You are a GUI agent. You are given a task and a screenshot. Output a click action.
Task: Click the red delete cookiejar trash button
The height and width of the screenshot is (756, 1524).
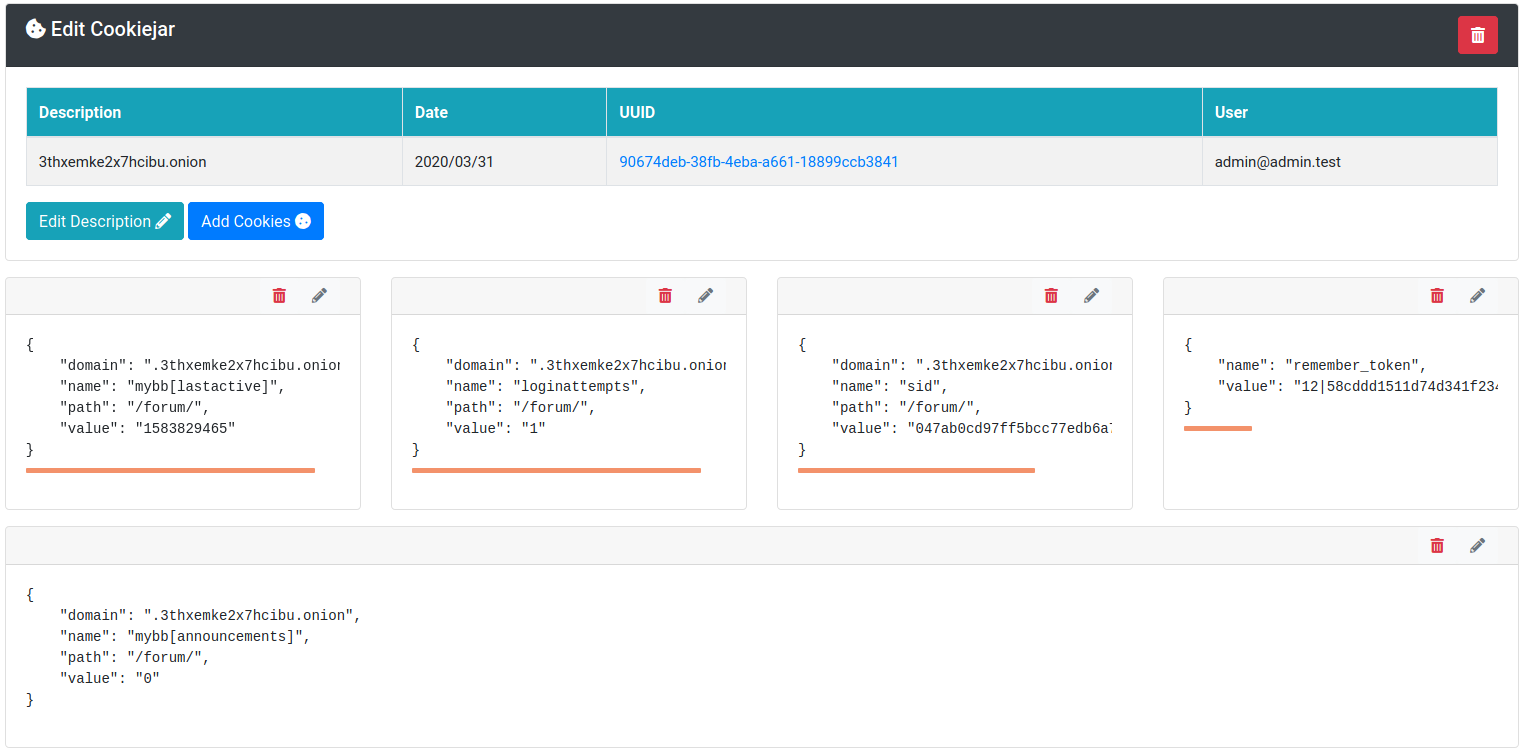tap(1477, 35)
